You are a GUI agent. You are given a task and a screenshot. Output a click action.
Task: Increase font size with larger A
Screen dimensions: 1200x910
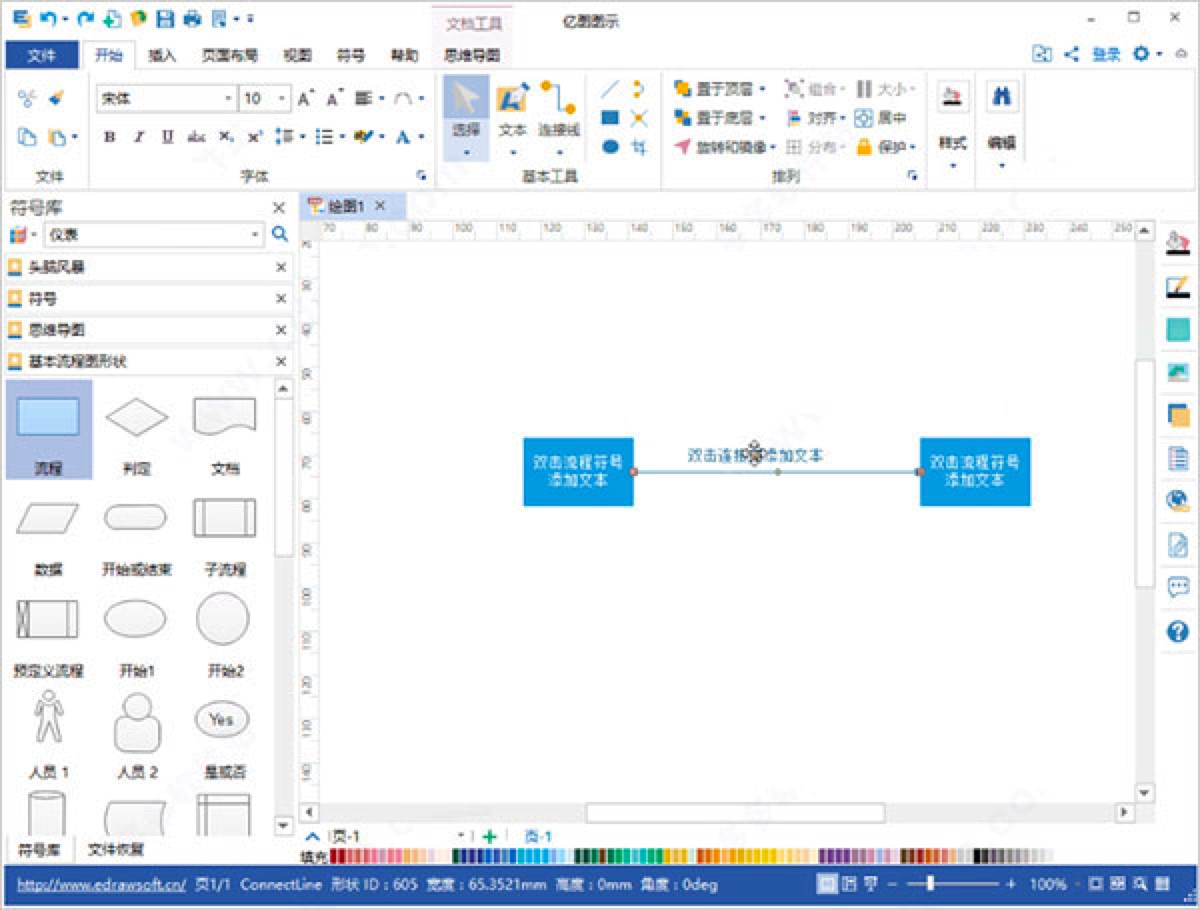[x=306, y=98]
